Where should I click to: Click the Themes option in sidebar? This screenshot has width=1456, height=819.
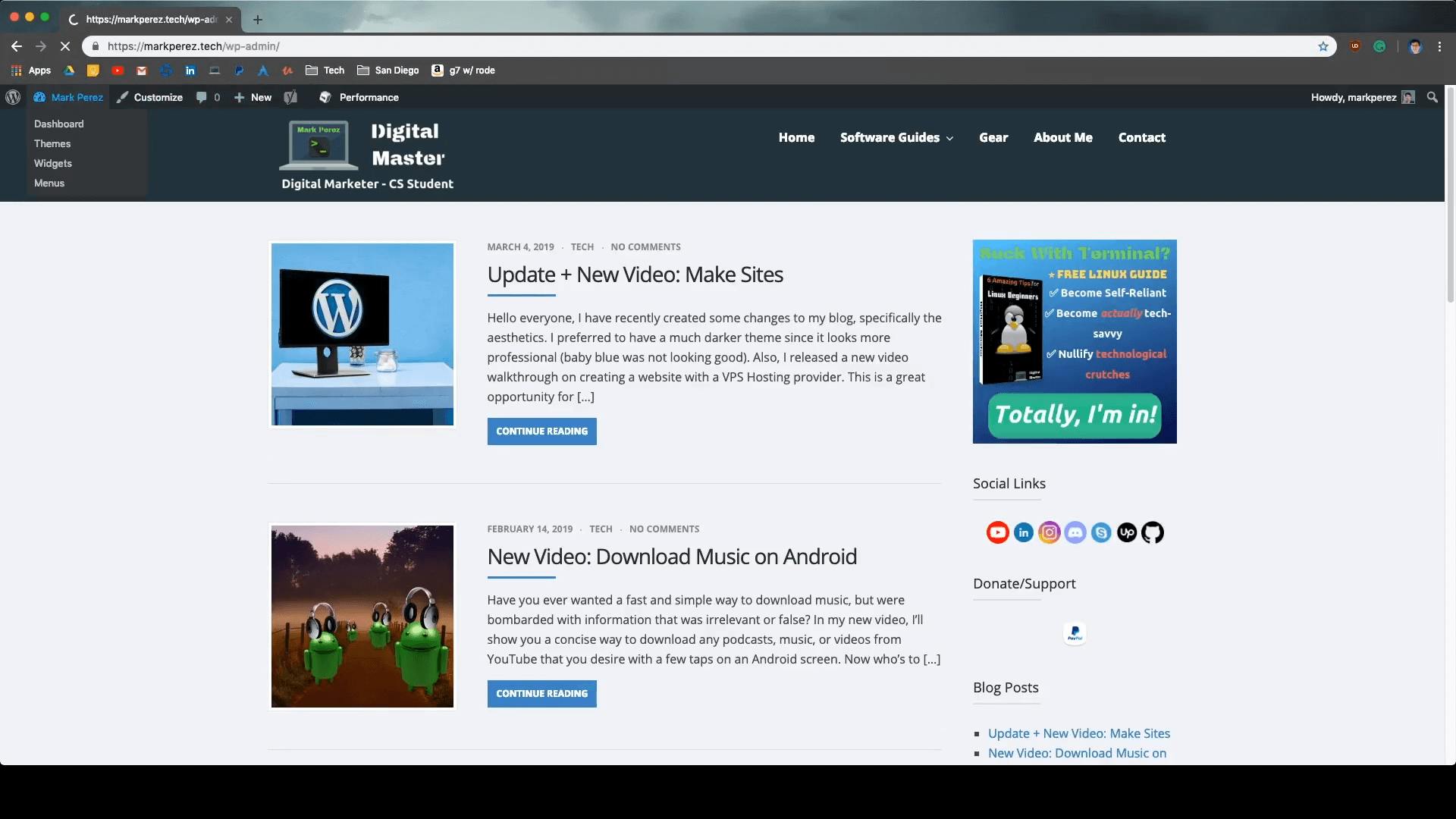tap(52, 143)
